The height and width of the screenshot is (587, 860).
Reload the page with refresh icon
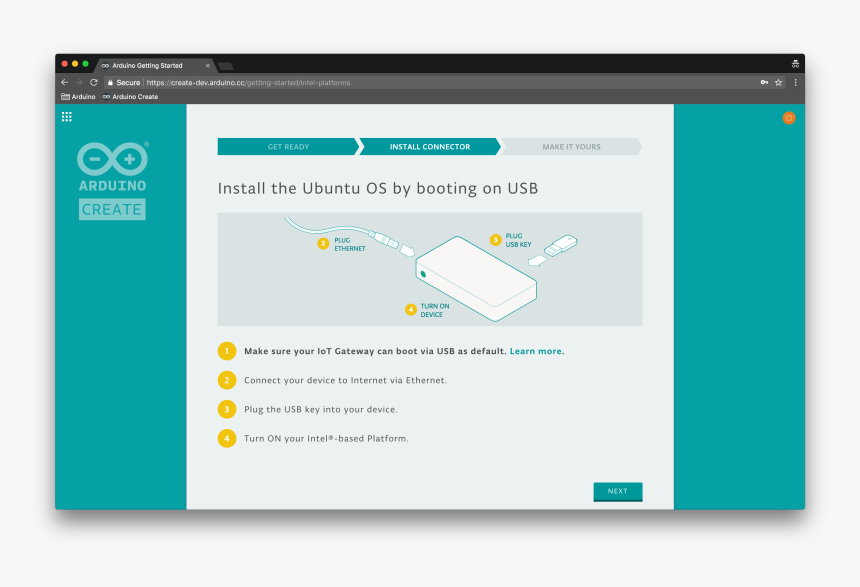pos(94,82)
